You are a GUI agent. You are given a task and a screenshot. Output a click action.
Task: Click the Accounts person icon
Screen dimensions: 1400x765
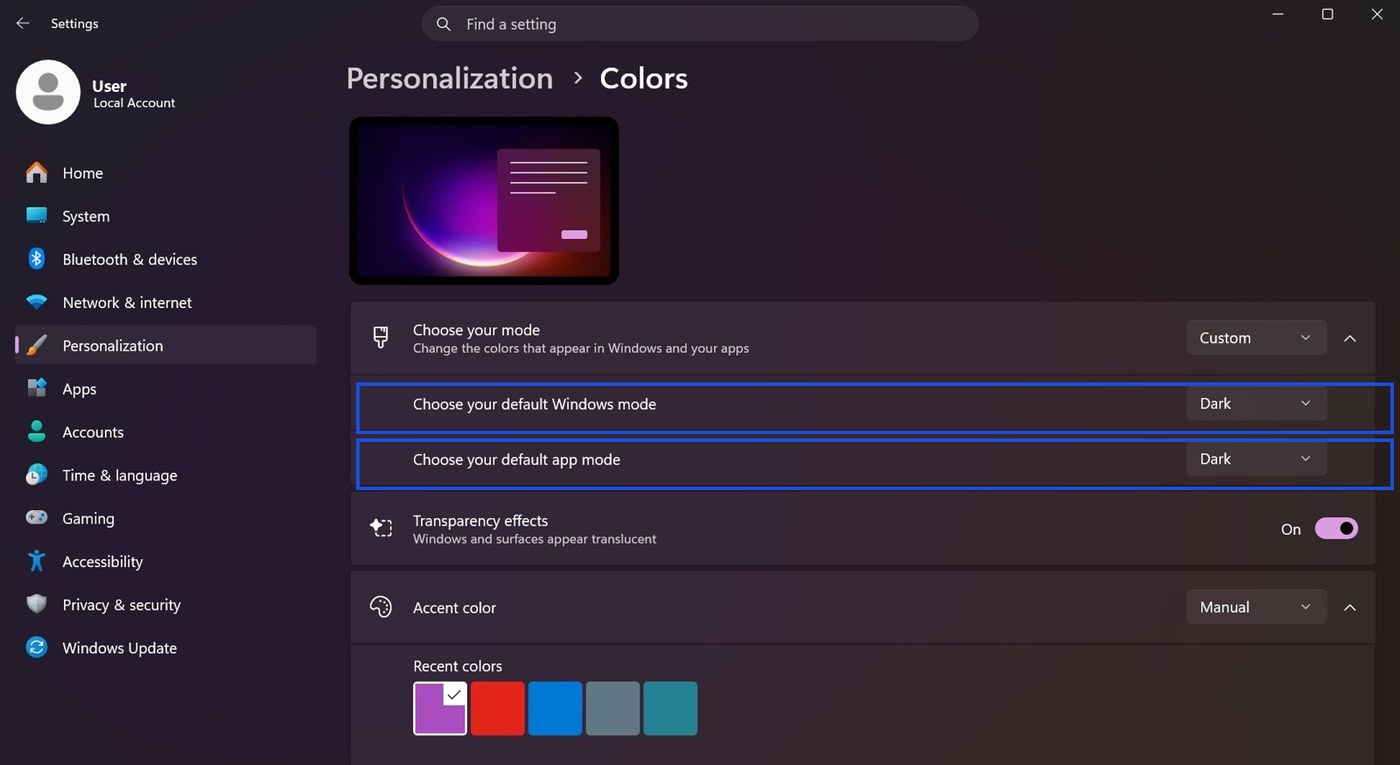[37, 431]
